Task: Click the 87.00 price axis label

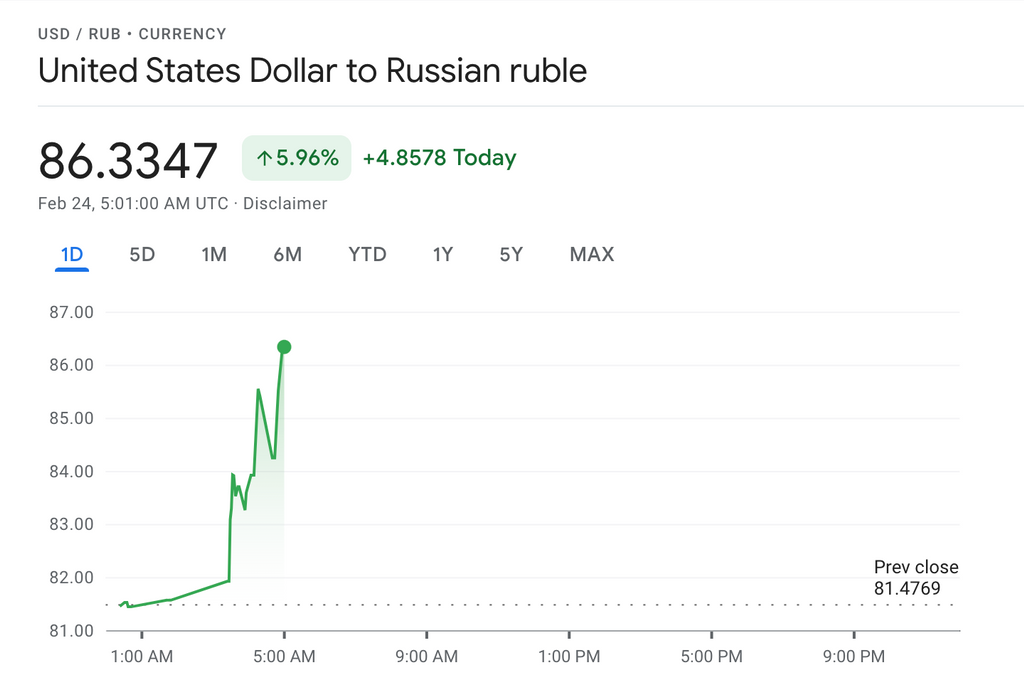Action: [70, 312]
